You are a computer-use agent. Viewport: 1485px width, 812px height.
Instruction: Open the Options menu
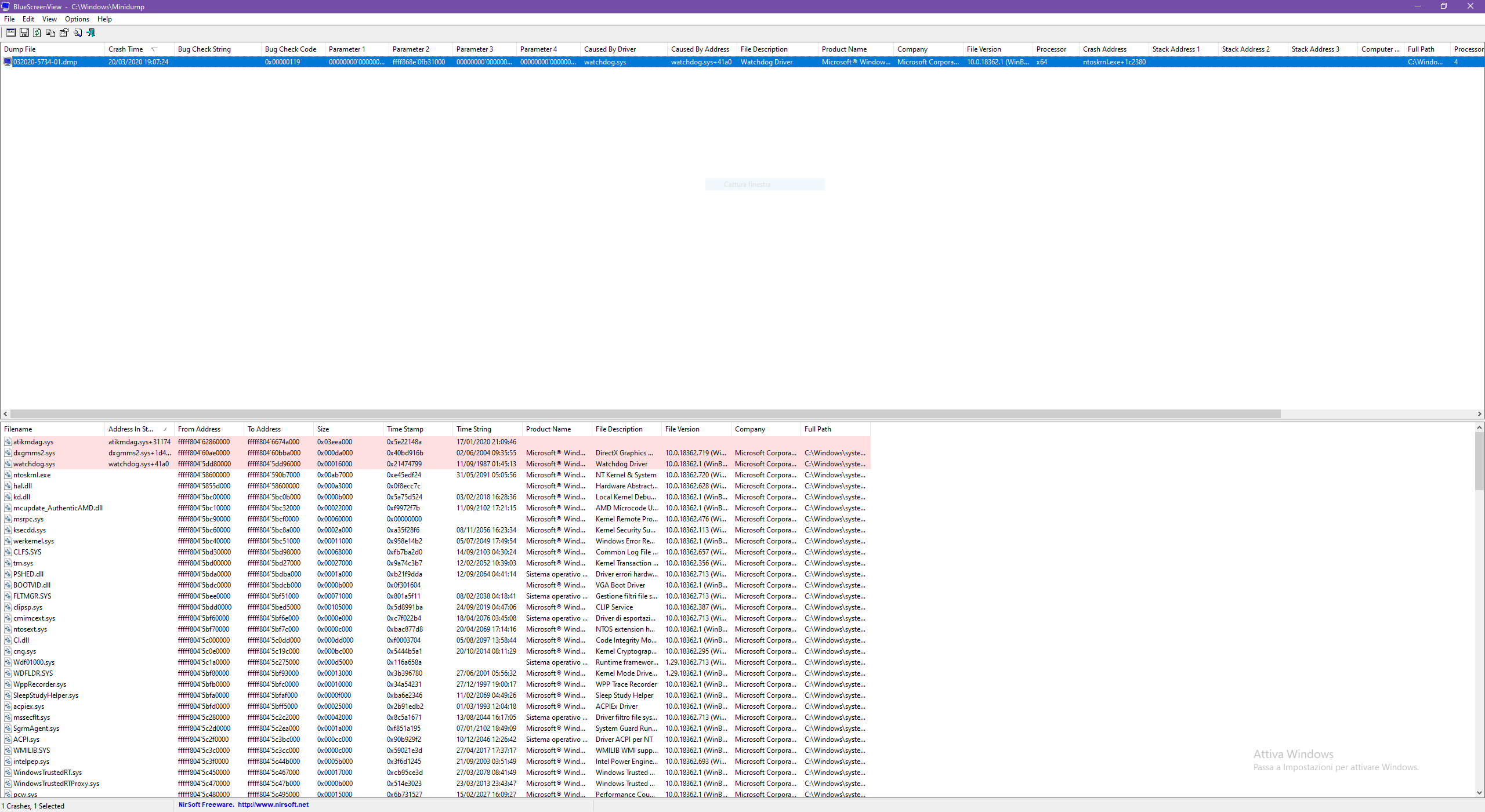[x=77, y=19]
